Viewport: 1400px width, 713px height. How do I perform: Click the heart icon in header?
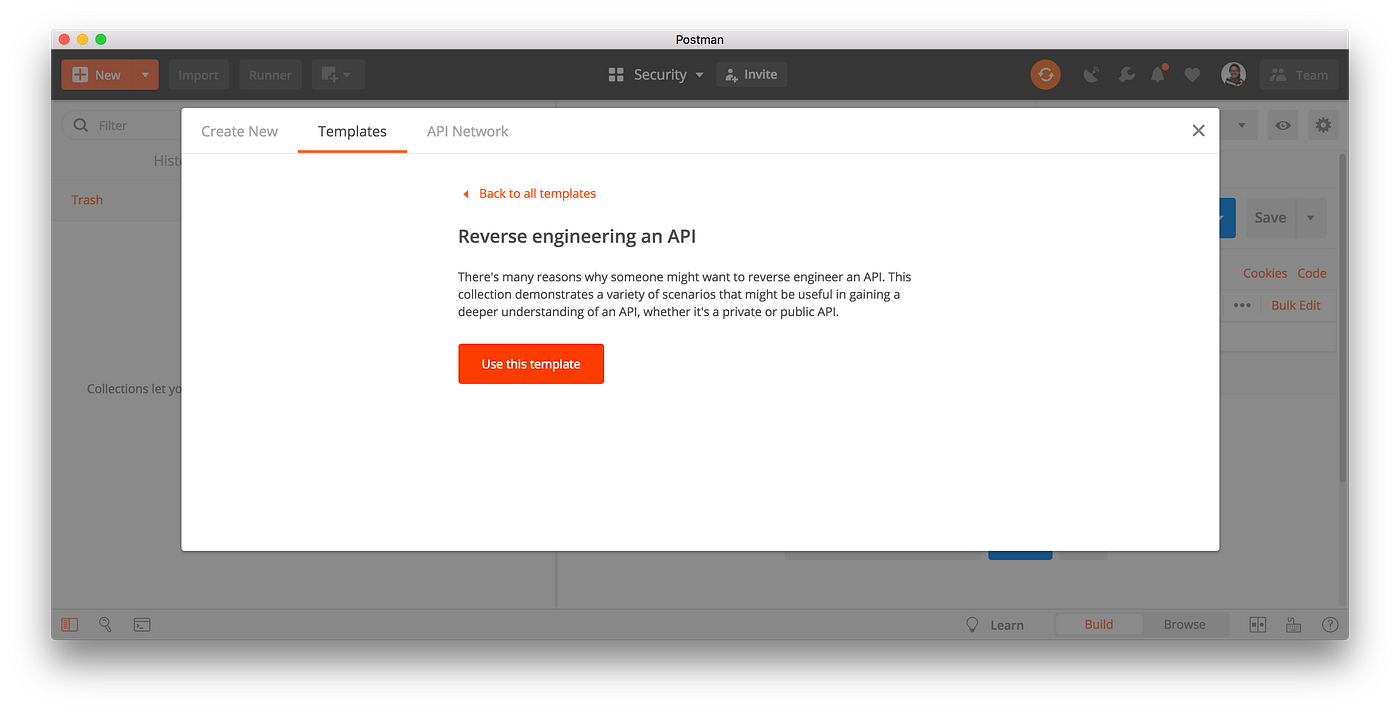click(1192, 75)
